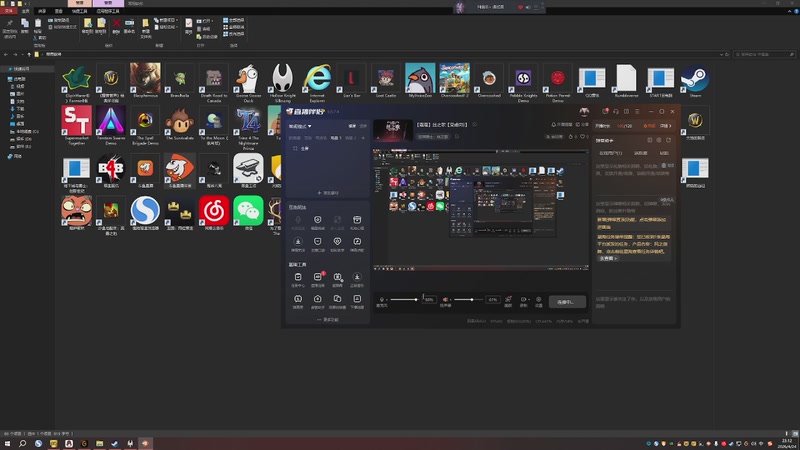Open the Sogou browser shortcut
The width and height of the screenshot is (800, 450).
point(145,213)
